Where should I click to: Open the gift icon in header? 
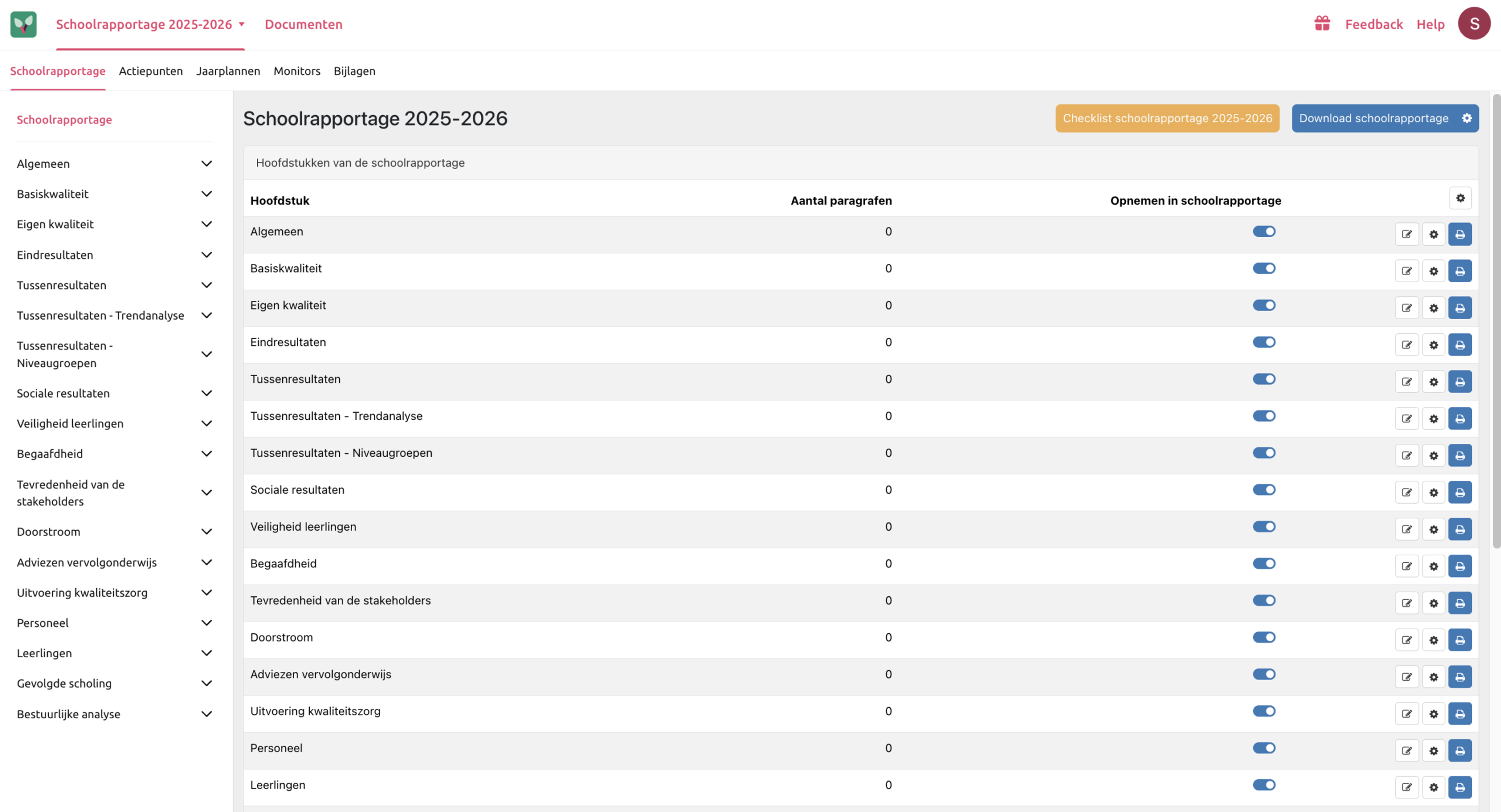pyautogui.click(x=1322, y=23)
